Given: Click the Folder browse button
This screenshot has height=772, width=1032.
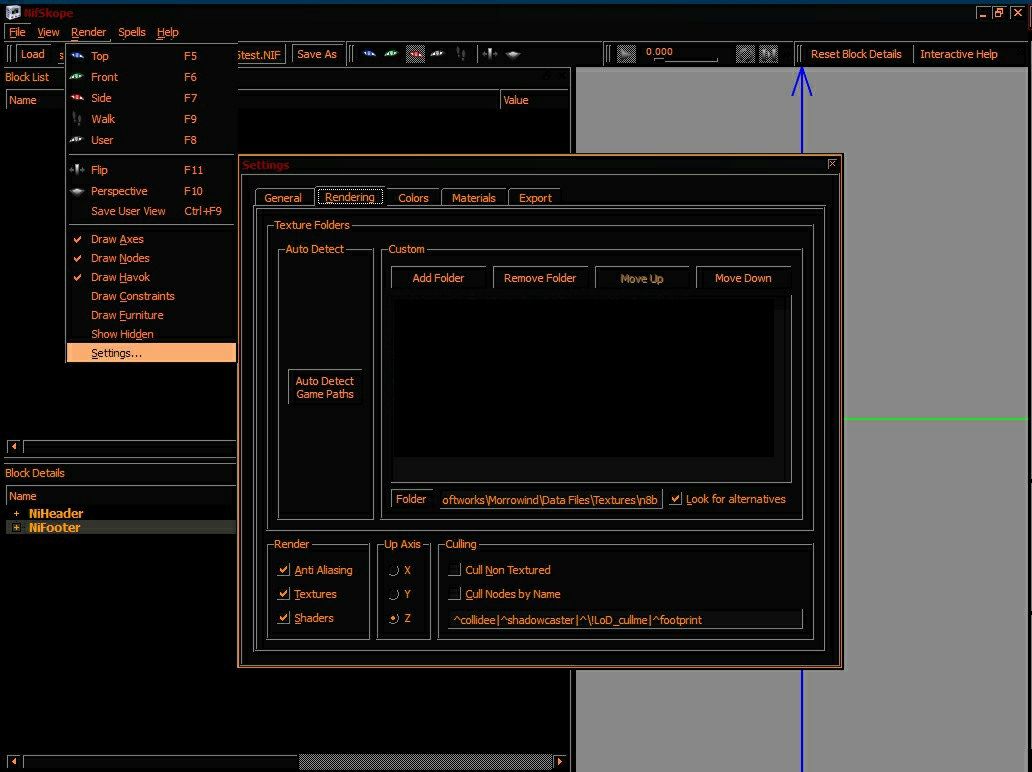Looking at the screenshot, I should point(411,499).
